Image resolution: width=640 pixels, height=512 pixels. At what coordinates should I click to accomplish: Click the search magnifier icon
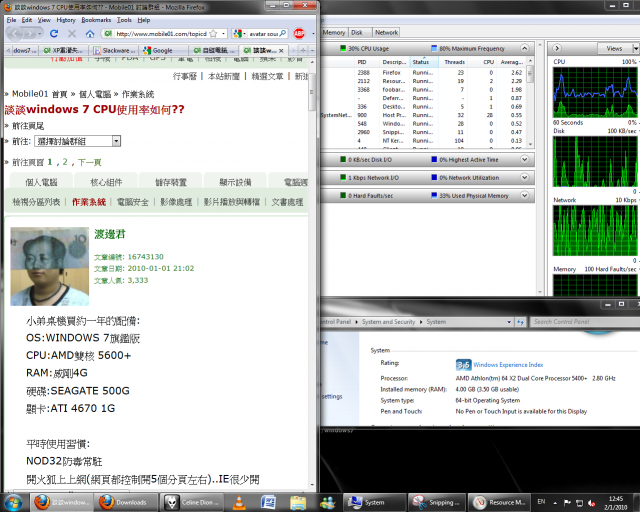(282, 33)
